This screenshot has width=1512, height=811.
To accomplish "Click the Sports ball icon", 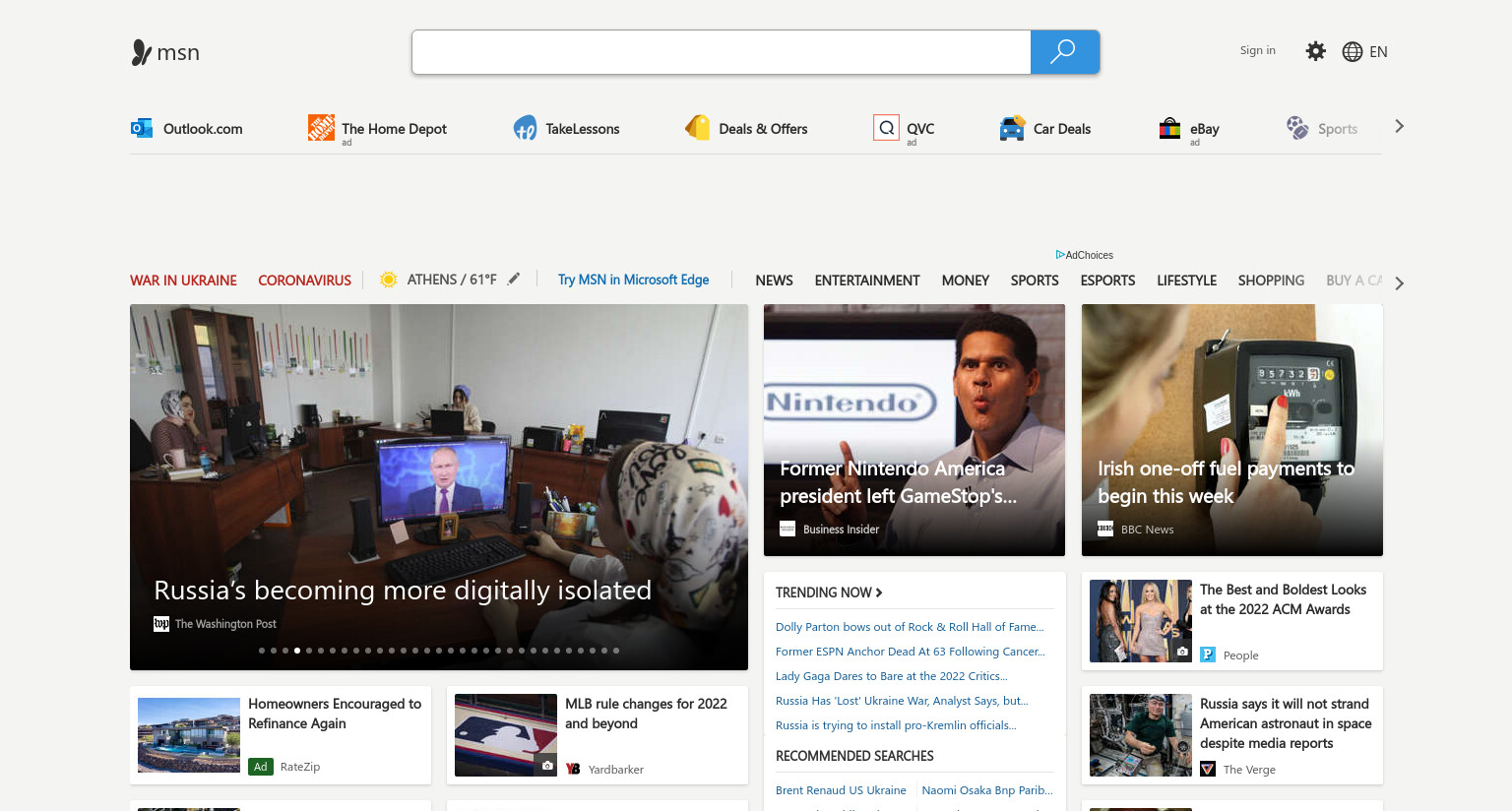I will tap(1297, 128).
